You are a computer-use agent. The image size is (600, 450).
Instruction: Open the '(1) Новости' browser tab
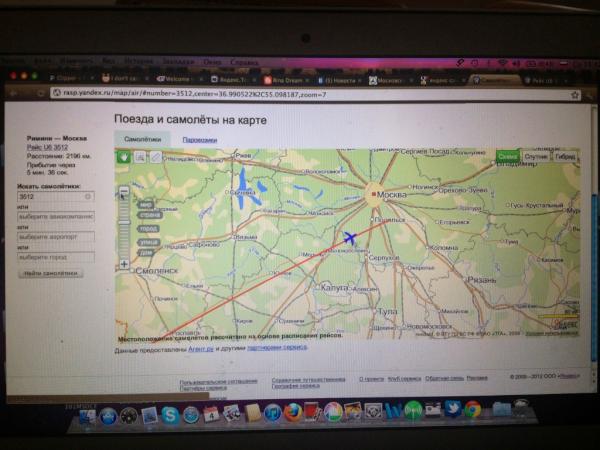(340, 80)
